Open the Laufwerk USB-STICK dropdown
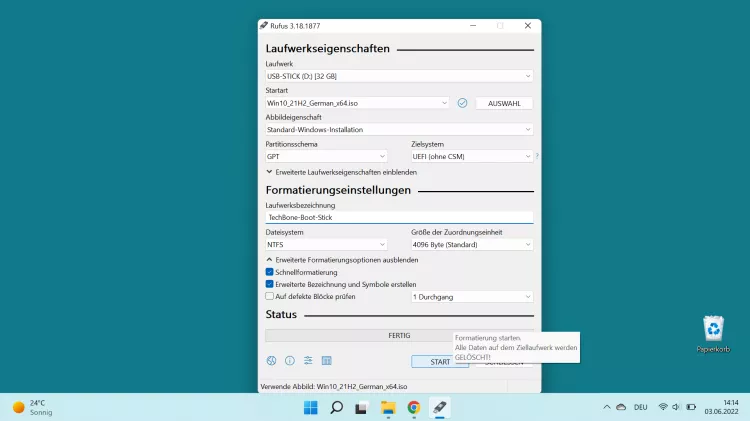Screen dimensions: 750x421 [399, 76]
